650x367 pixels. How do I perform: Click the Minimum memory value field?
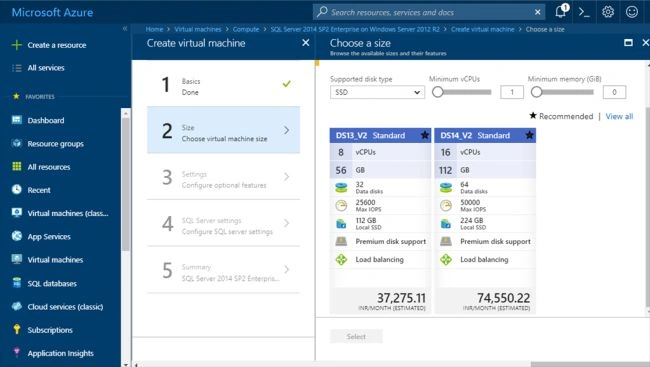614,92
